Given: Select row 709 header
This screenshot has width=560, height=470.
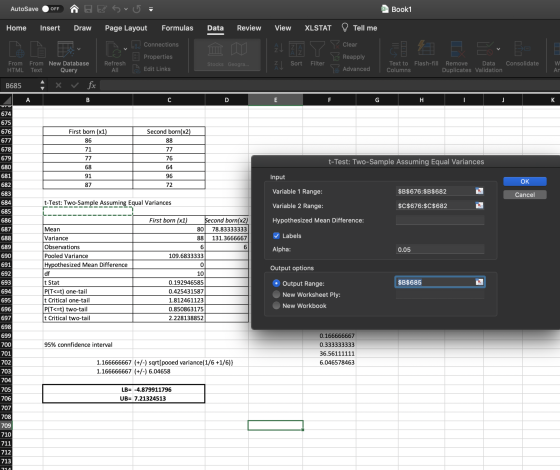Looking at the screenshot, I should [6, 425].
